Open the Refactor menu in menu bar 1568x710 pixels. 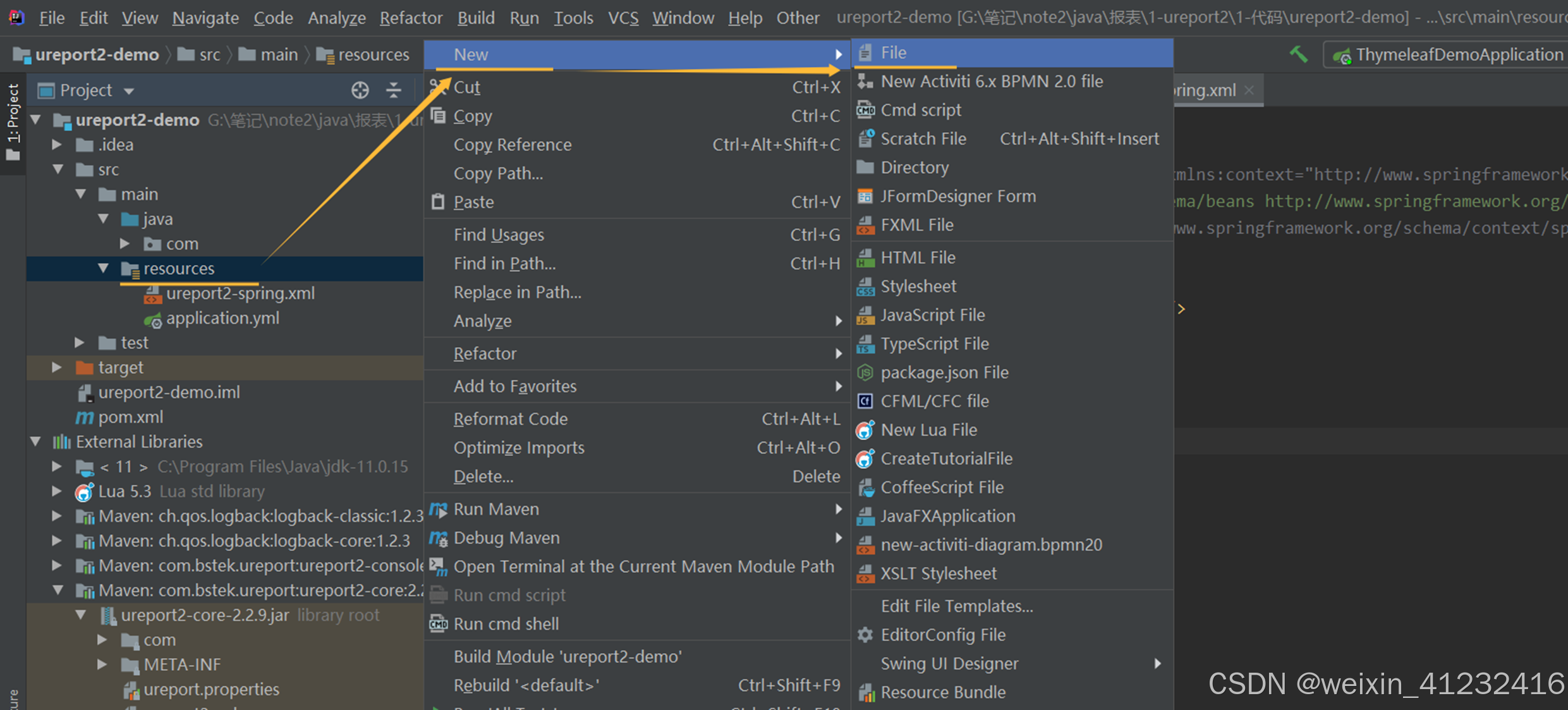click(x=411, y=18)
